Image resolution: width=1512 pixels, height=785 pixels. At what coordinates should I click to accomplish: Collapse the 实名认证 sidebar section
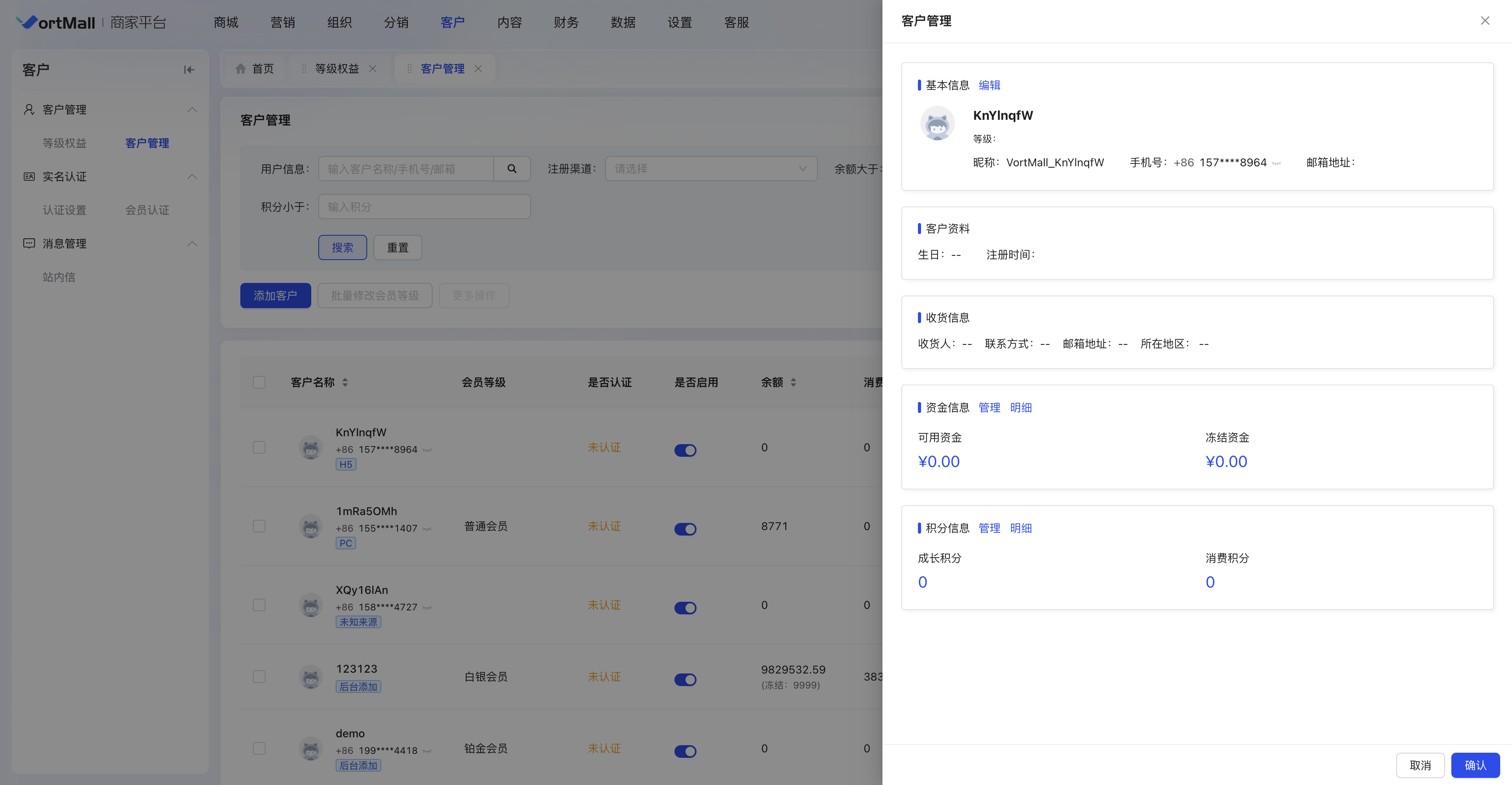tap(192, 177)
